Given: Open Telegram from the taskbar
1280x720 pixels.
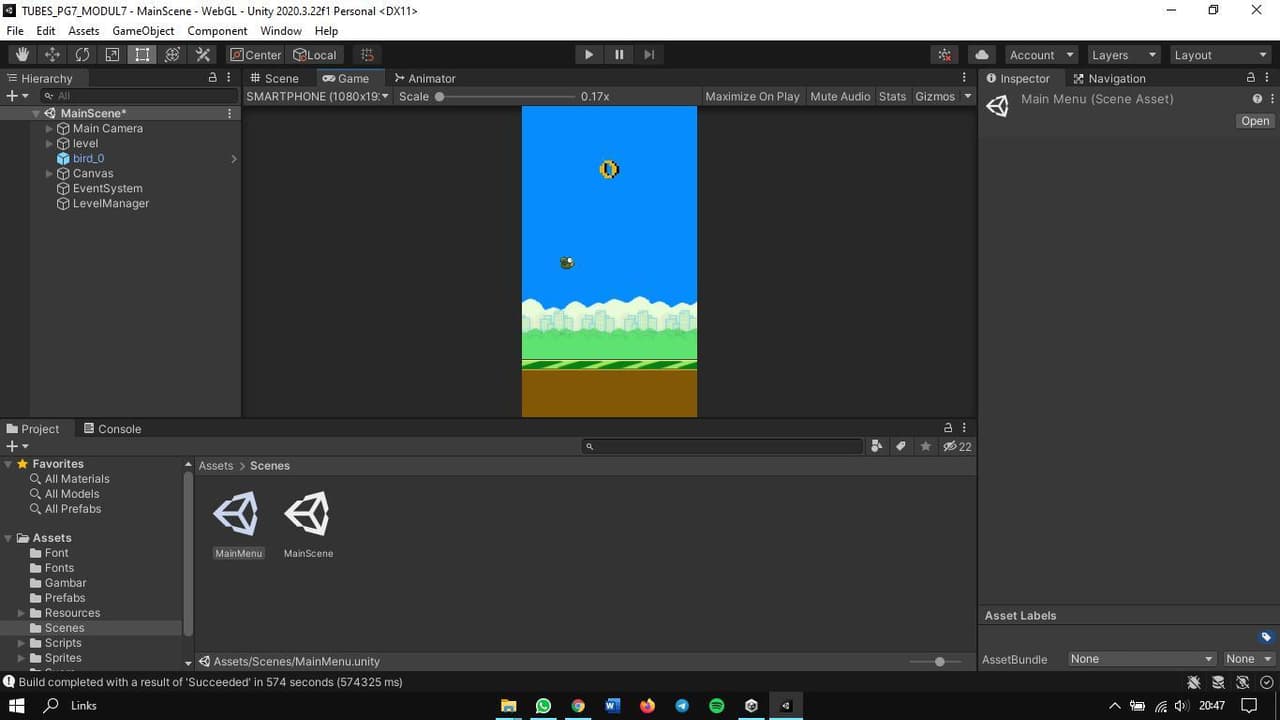Looking at the screenshot, I should 682,705.
